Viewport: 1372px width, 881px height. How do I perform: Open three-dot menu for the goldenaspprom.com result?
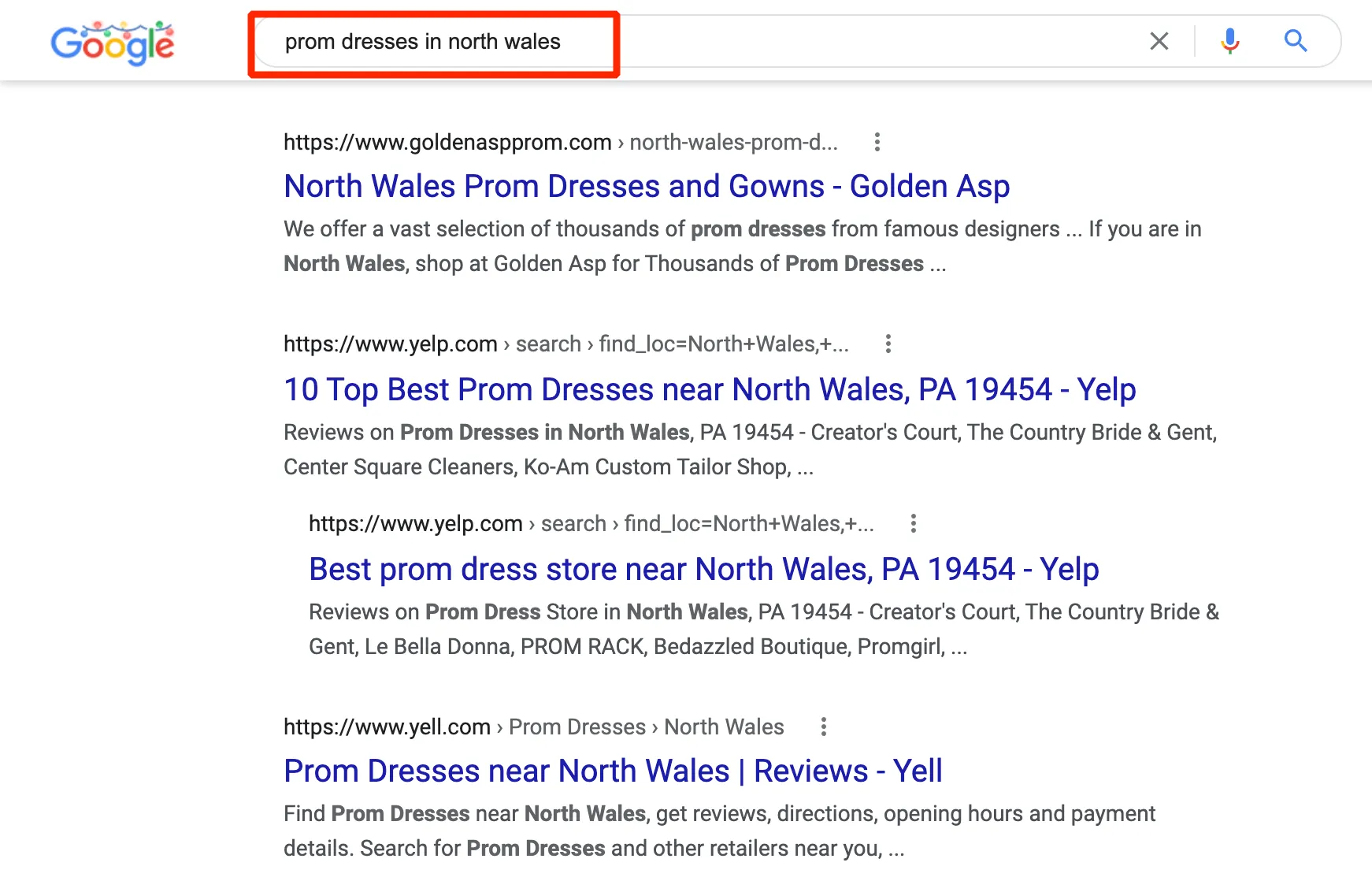(x=877, y=143)
